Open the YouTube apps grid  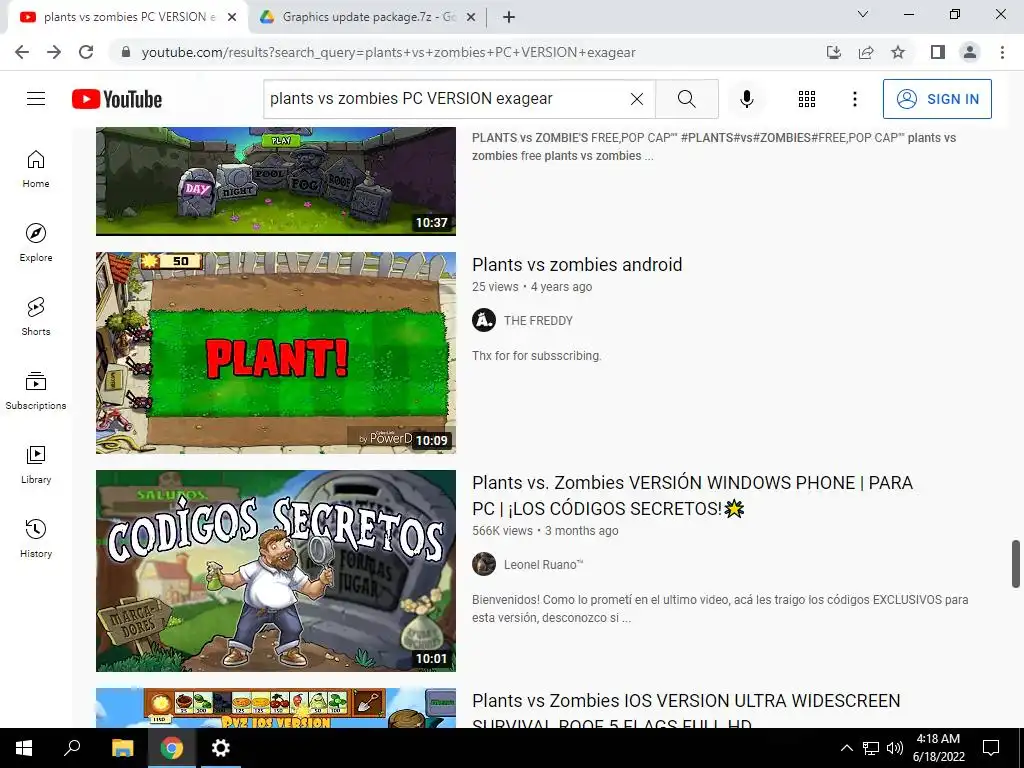point(807,99)
